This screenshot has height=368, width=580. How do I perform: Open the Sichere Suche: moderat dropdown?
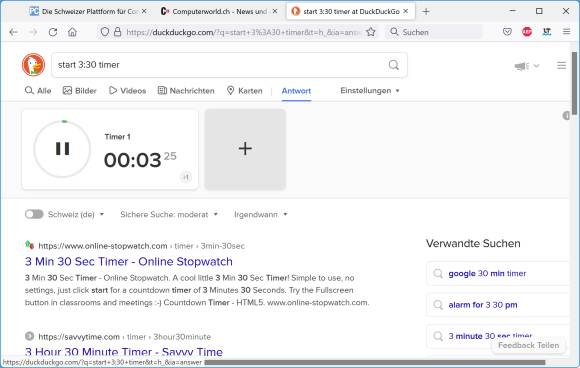point(169,215)
